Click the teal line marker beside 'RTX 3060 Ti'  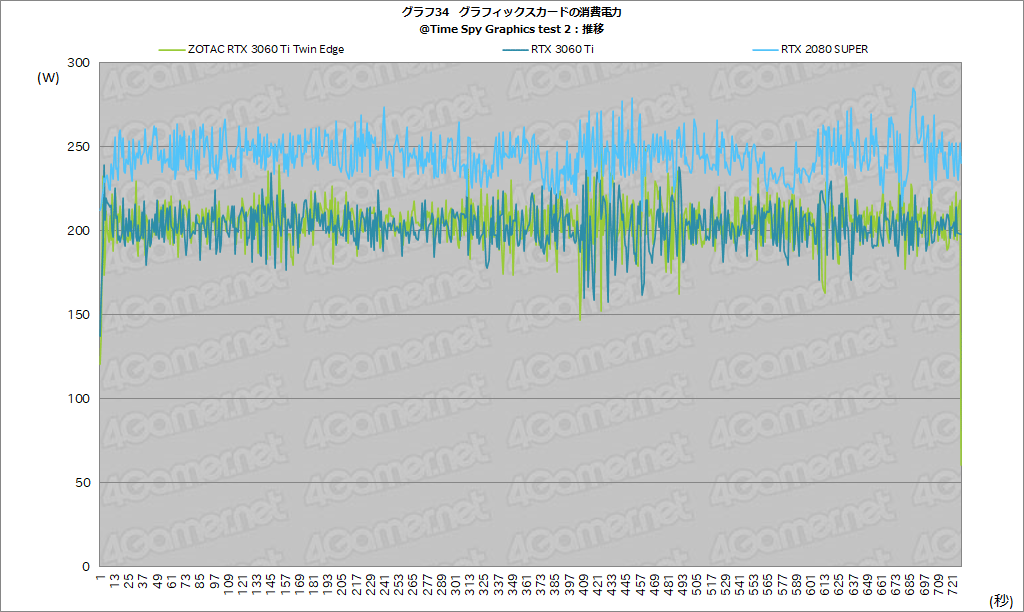(515, 50)
